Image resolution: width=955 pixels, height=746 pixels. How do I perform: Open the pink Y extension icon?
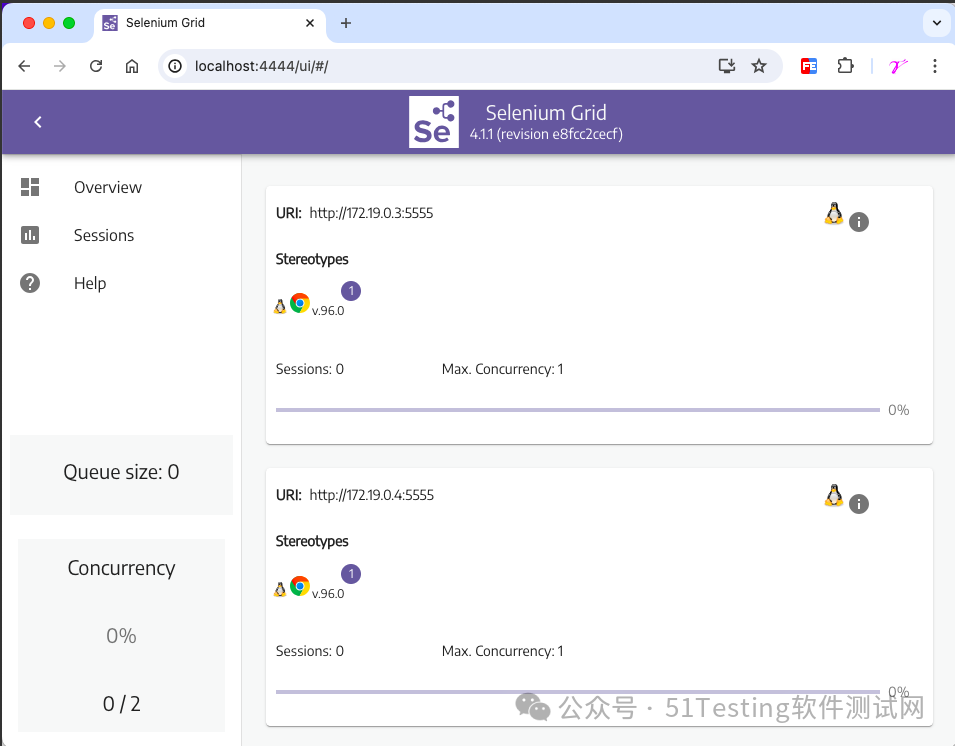[898, 66]
